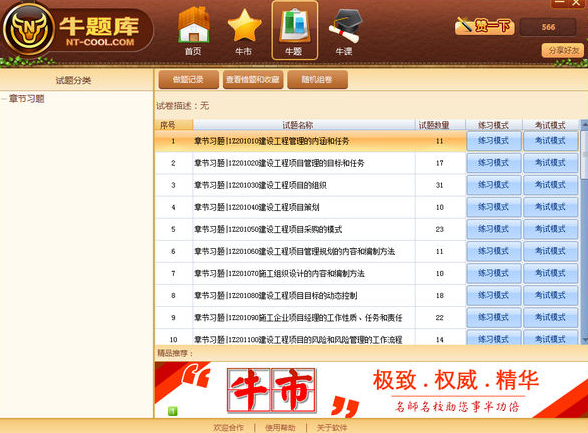Minimize the 牛题库 window
This screenshot has width=588, height=433.
(560, 3)
